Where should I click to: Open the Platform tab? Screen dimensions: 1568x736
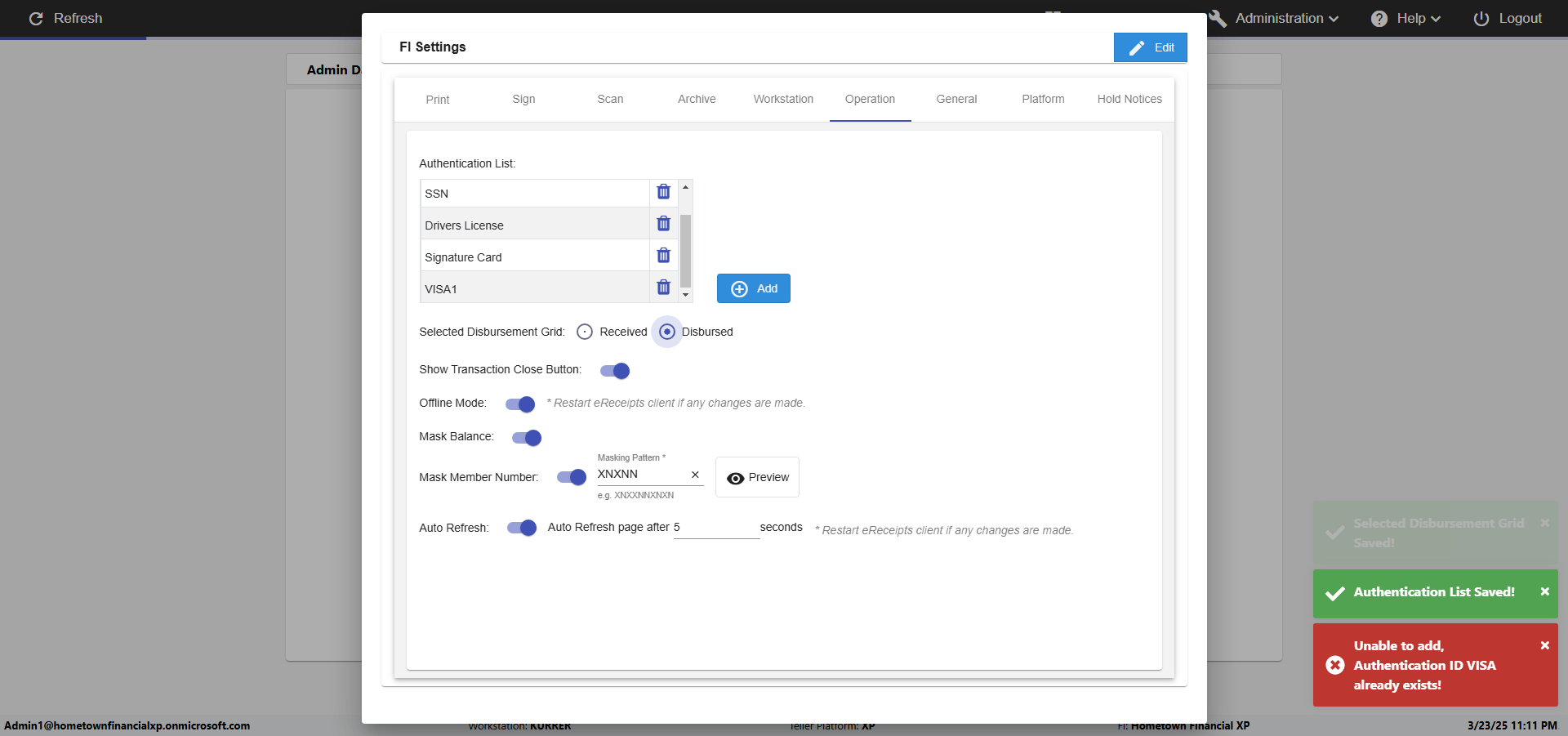click(1043, 99)
